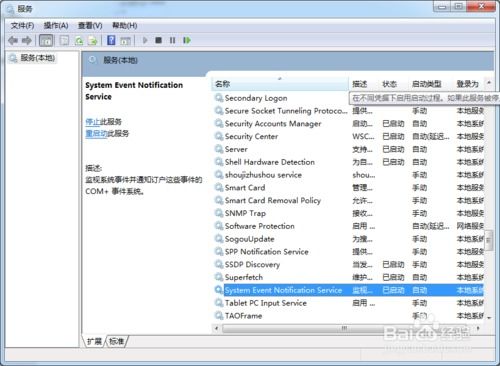Select the SPP Notification Service row
This screenshot has height=366, width=500.
[348, 252]
